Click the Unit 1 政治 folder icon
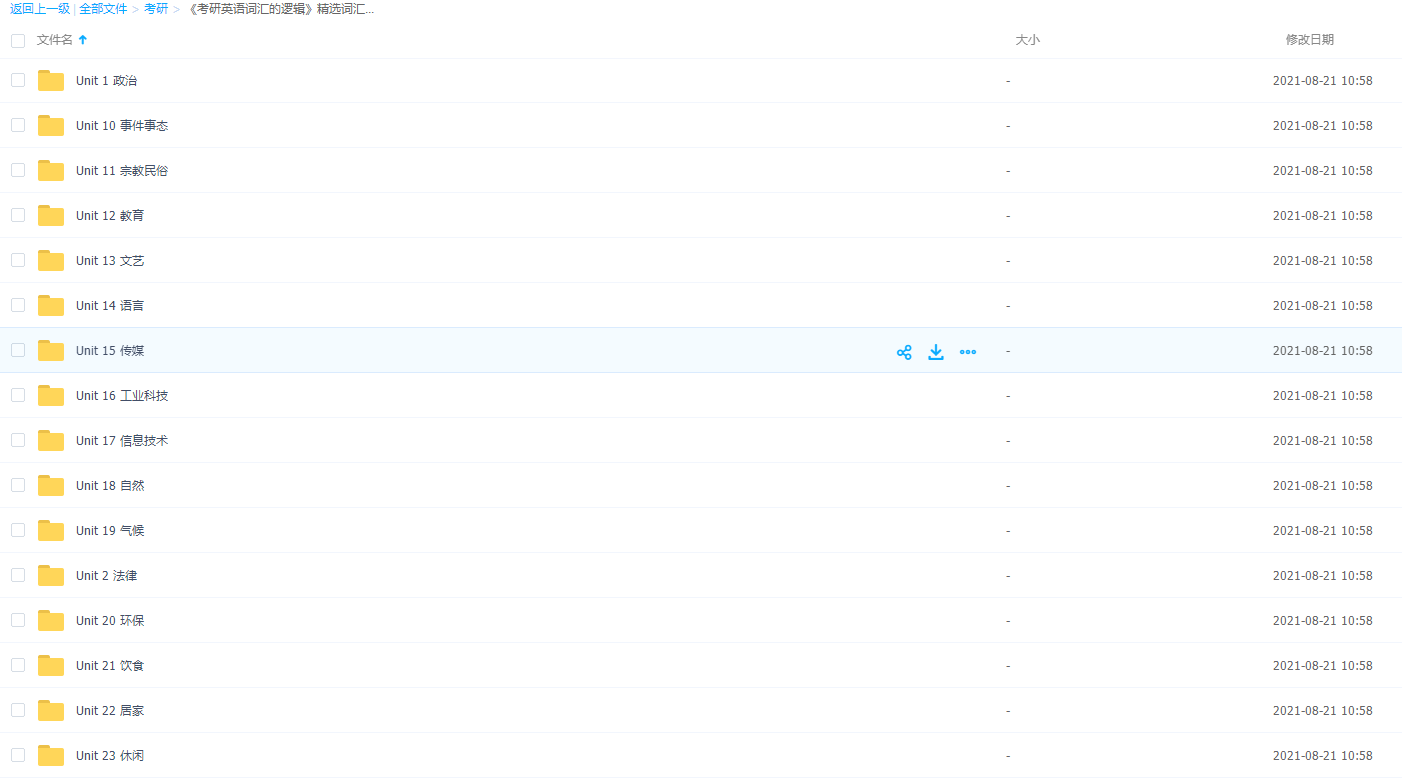Image resolution: width=1402 pixels, height=778 pixels. coord(51,81)
